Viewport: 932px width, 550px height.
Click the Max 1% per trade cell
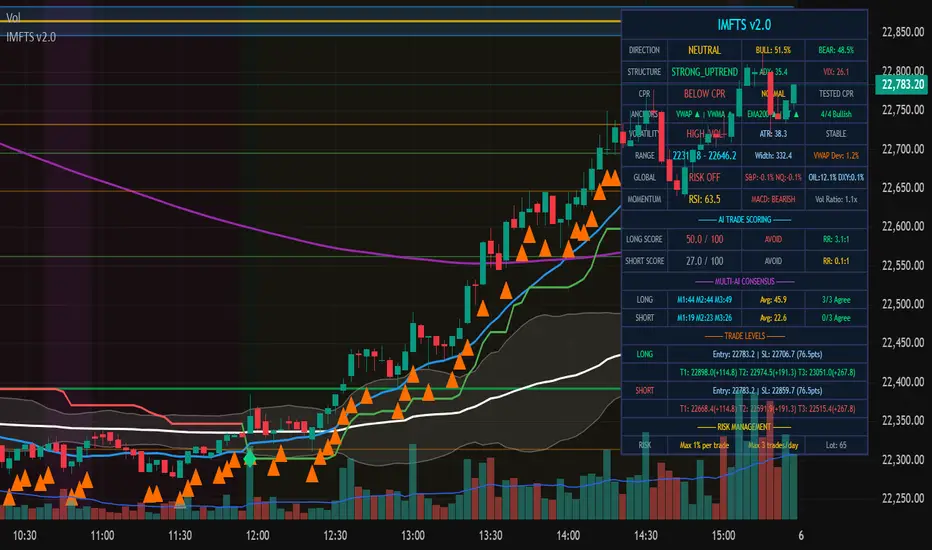pyautogui.click(x=704, y=445)
